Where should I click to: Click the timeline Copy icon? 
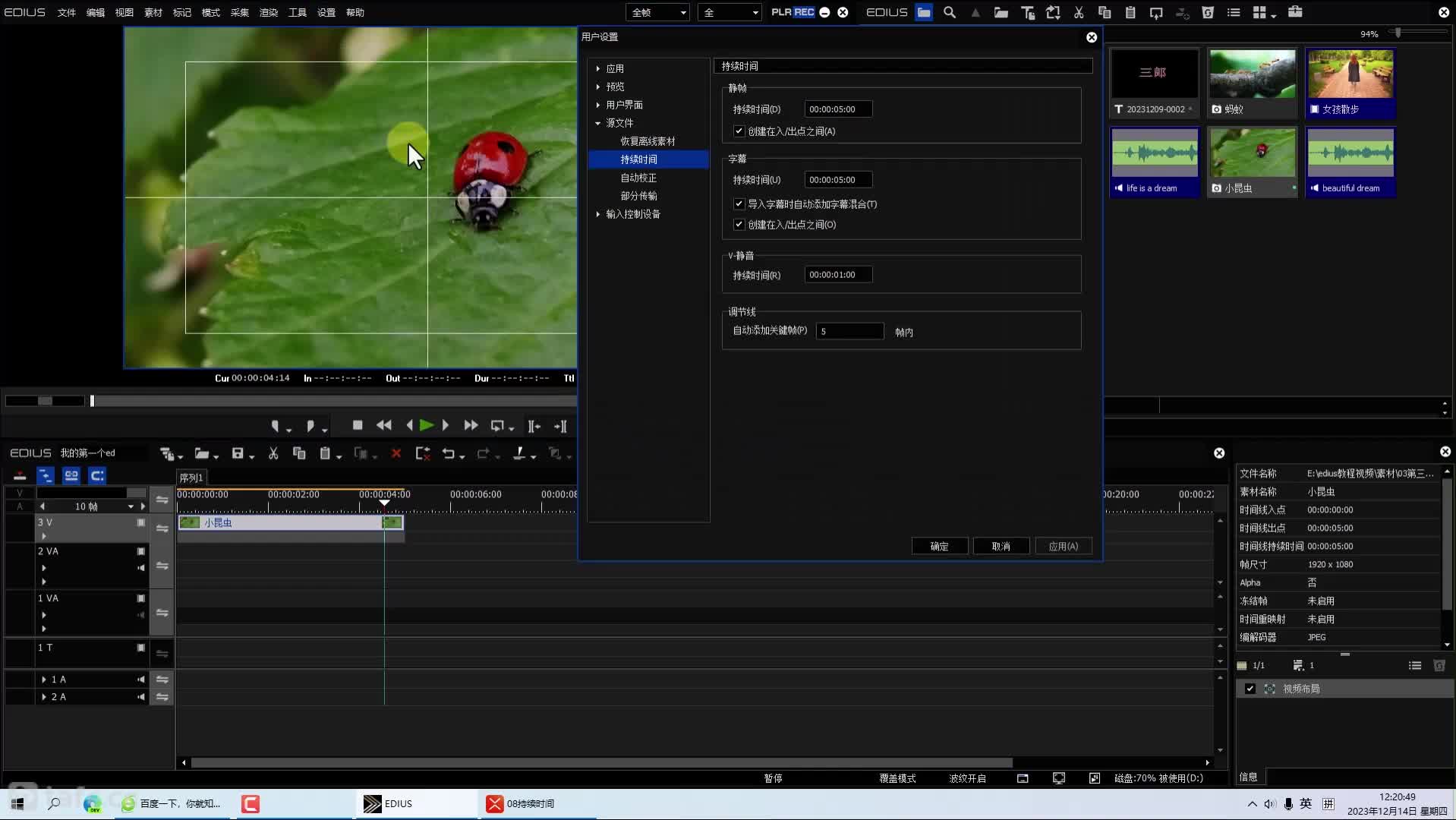tap(299, 453)
